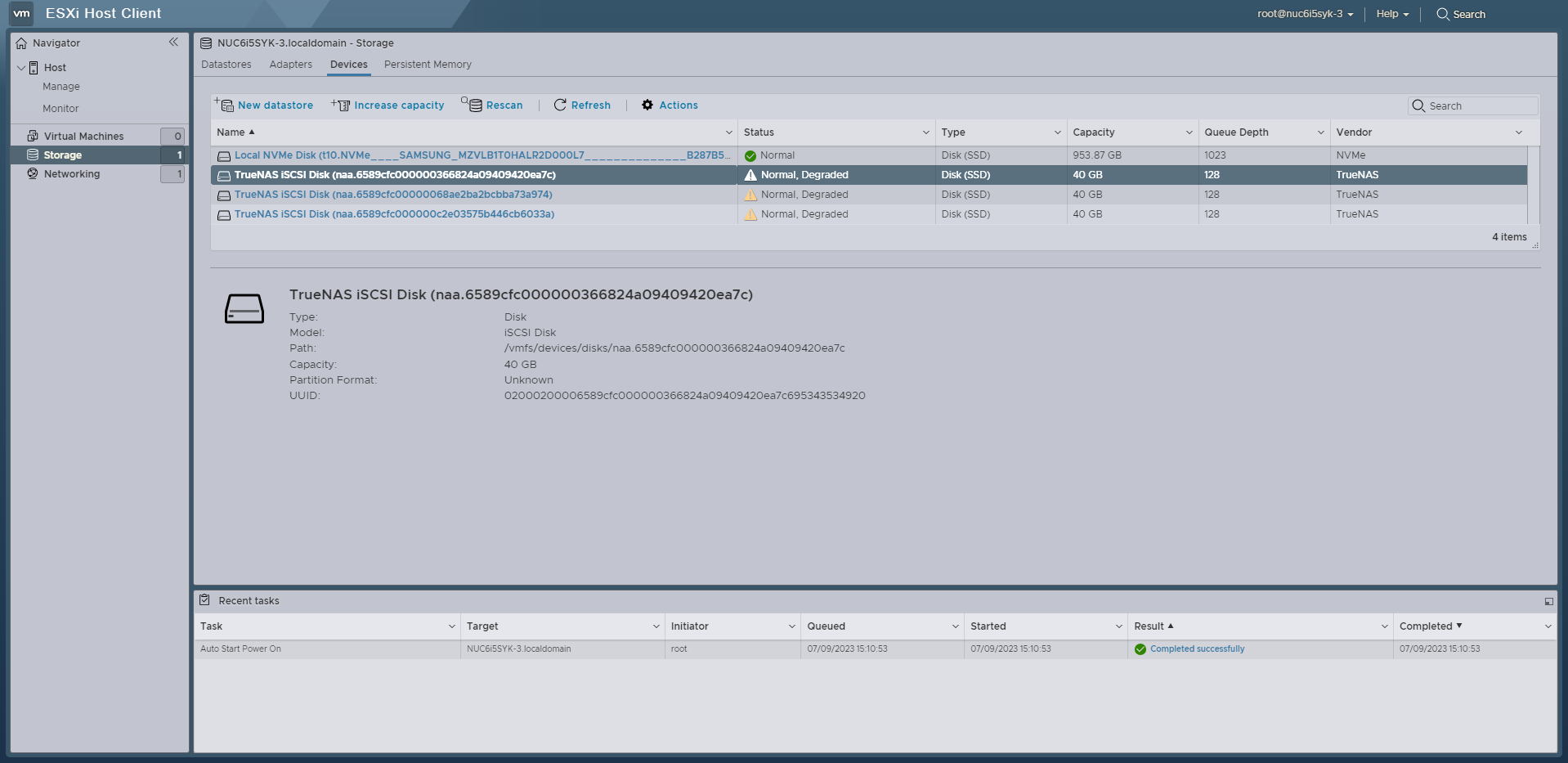
Task: Expand the Vendor column dropdown chevron
Action: (x=1519, y=132)
